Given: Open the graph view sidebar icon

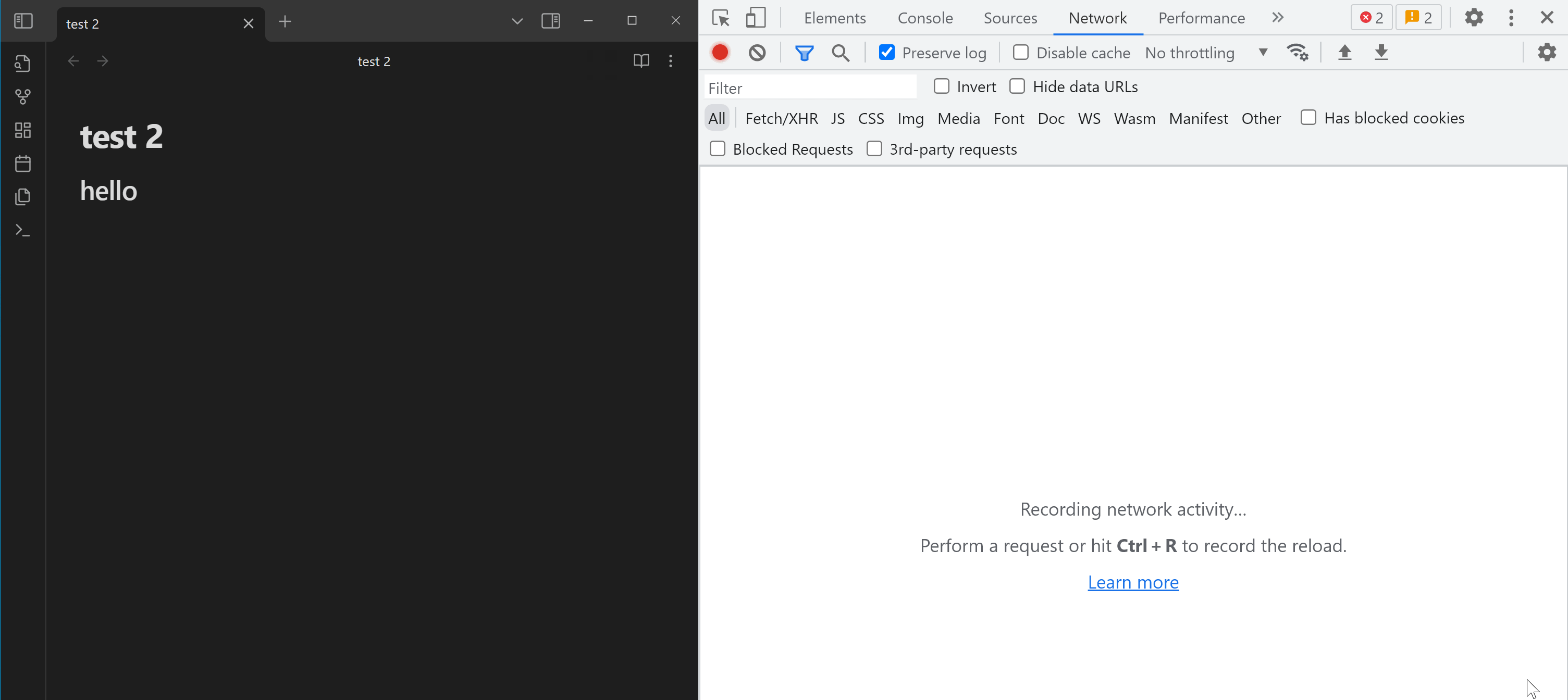Looking at the screenshot, I should coord(22,97).
